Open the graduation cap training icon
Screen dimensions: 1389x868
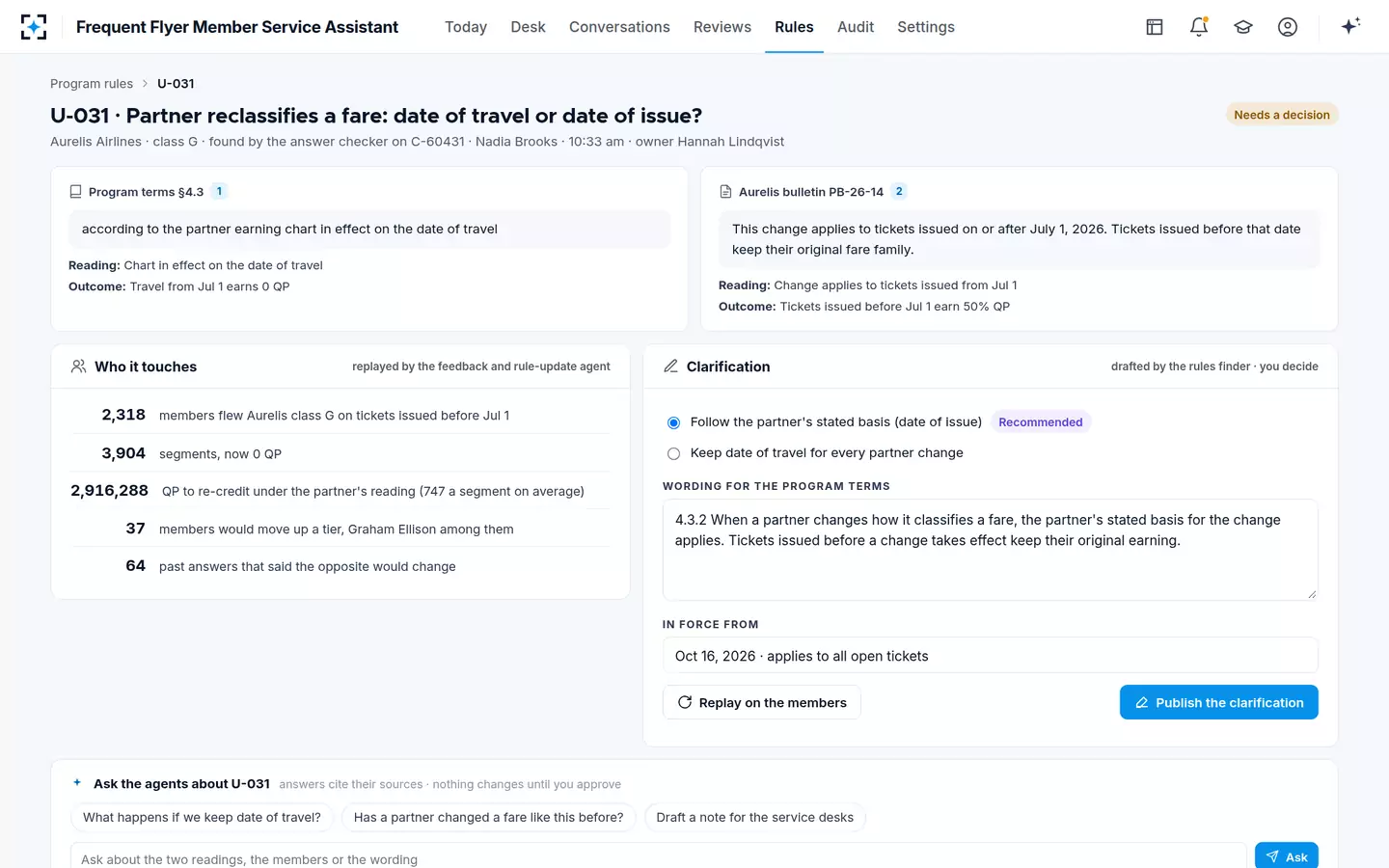(1243, 27)
